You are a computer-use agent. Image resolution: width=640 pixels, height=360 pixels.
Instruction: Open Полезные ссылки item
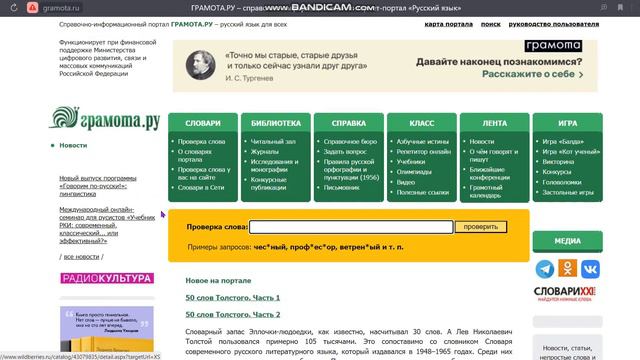[422, 193]
